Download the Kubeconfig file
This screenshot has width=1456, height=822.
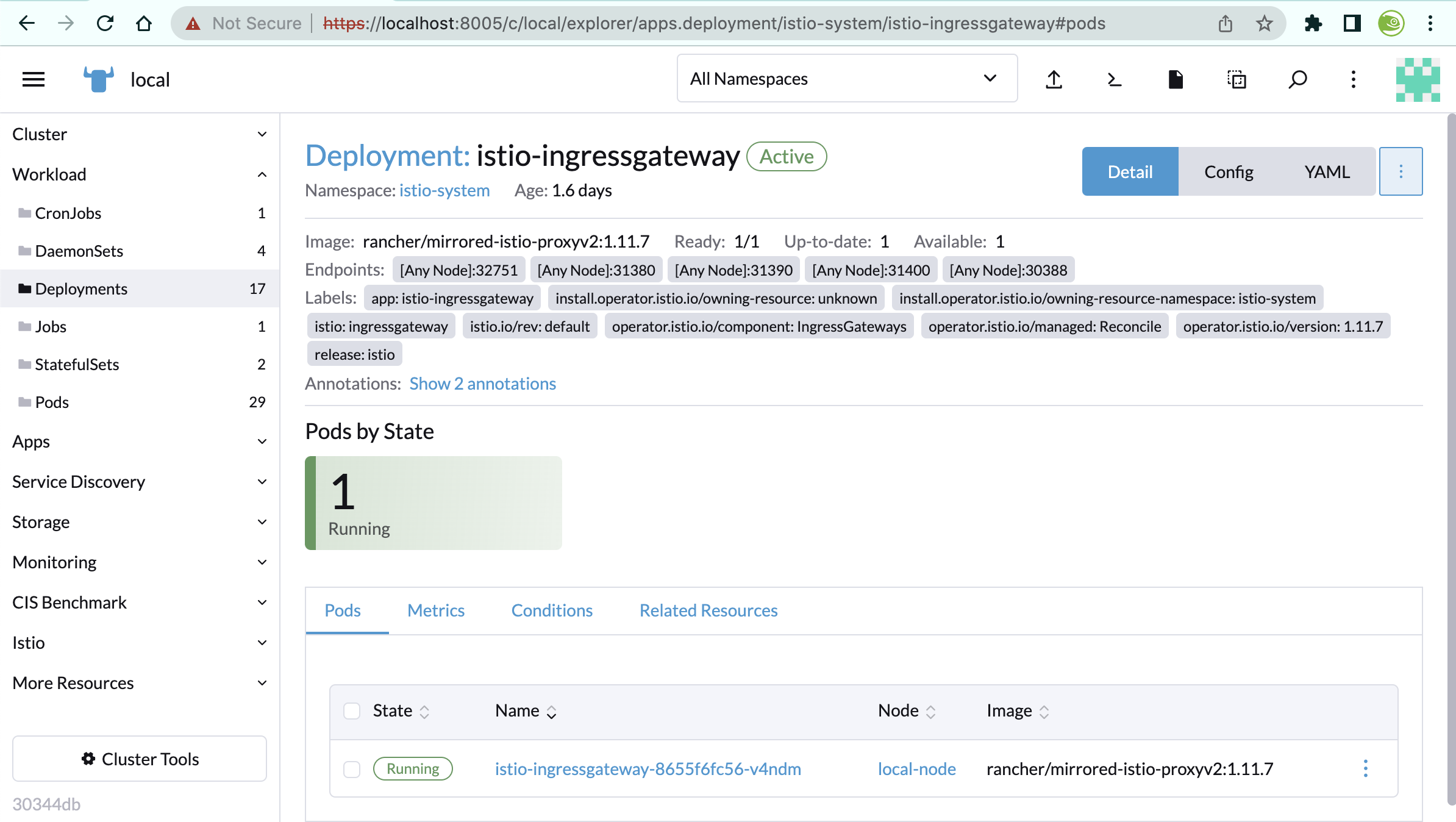click(x=1175, y=79)
